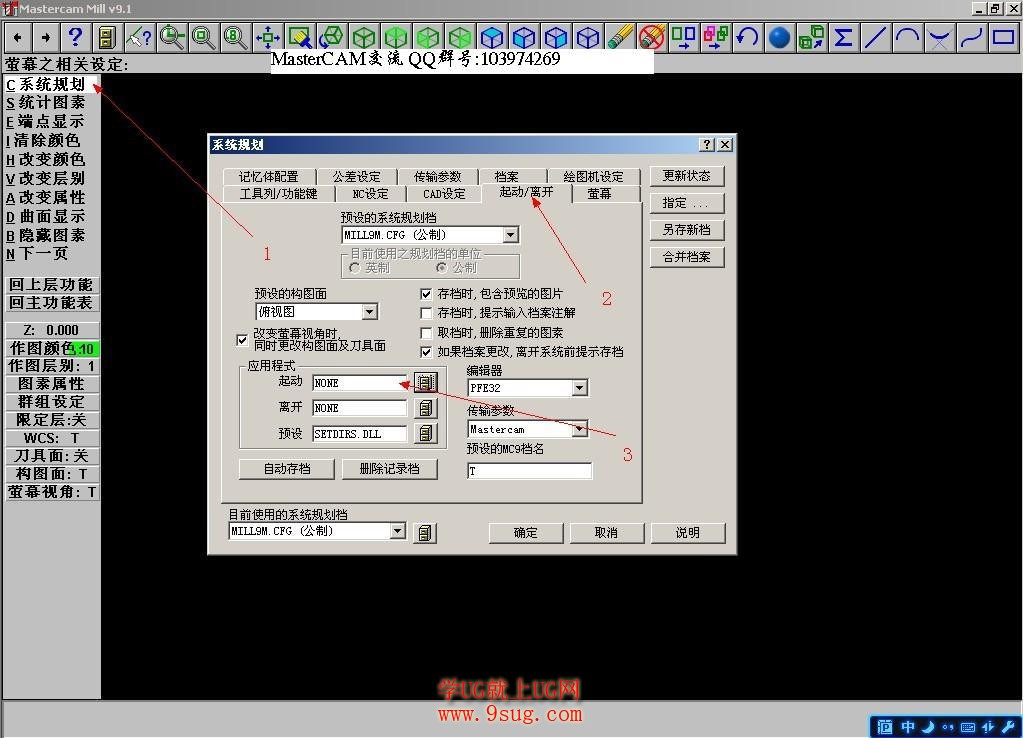Click the back arrow toolbar icon

pyautogui.click(x=18, y=37)
